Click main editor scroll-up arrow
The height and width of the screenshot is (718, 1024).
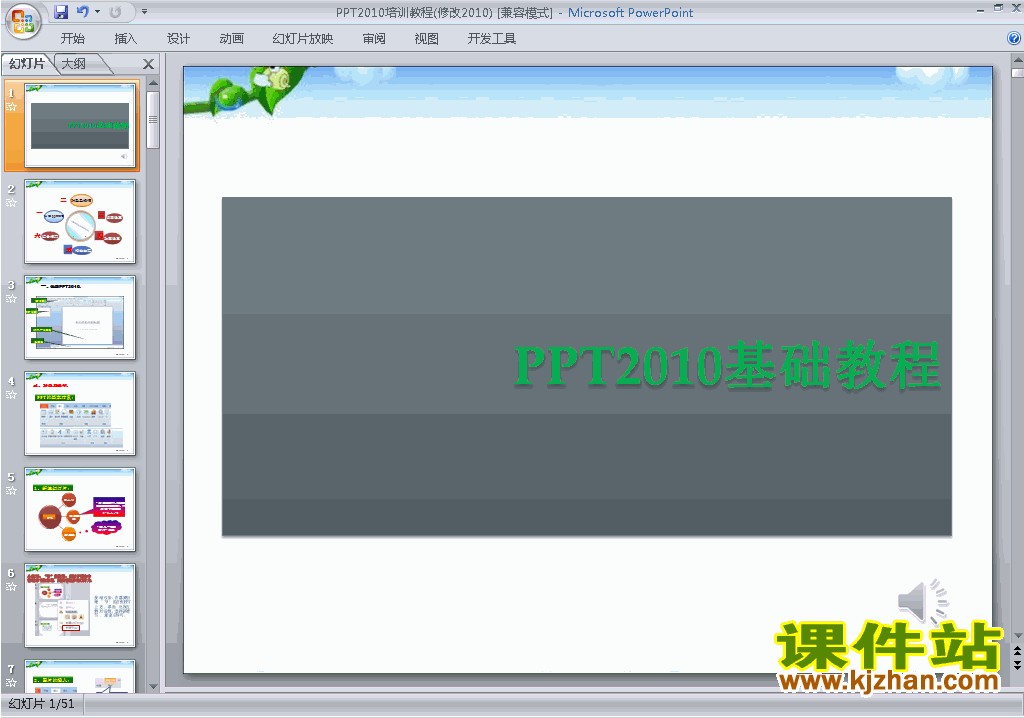[1017, 59]
